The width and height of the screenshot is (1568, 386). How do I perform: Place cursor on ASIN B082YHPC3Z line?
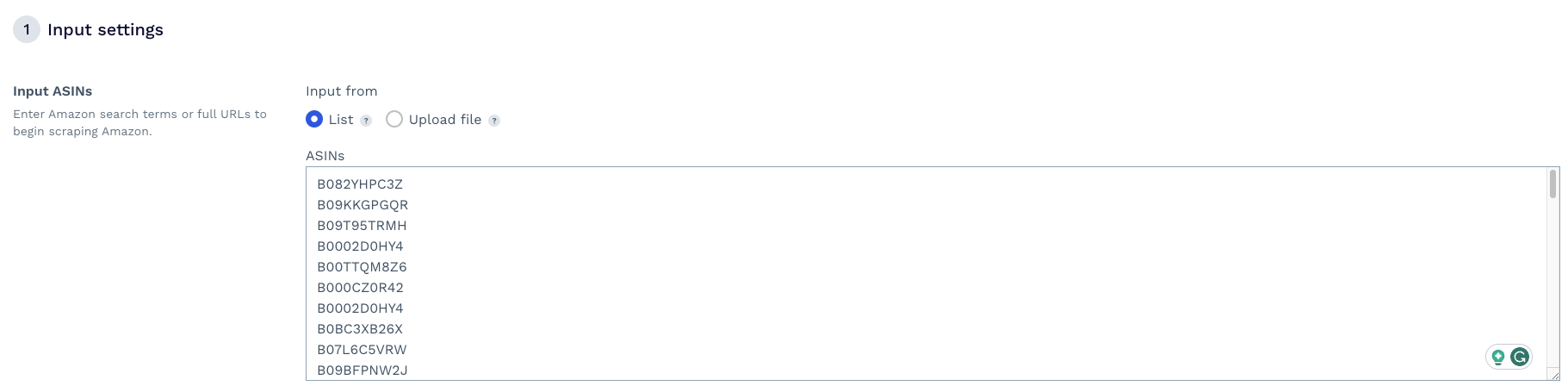pos(360,184)
